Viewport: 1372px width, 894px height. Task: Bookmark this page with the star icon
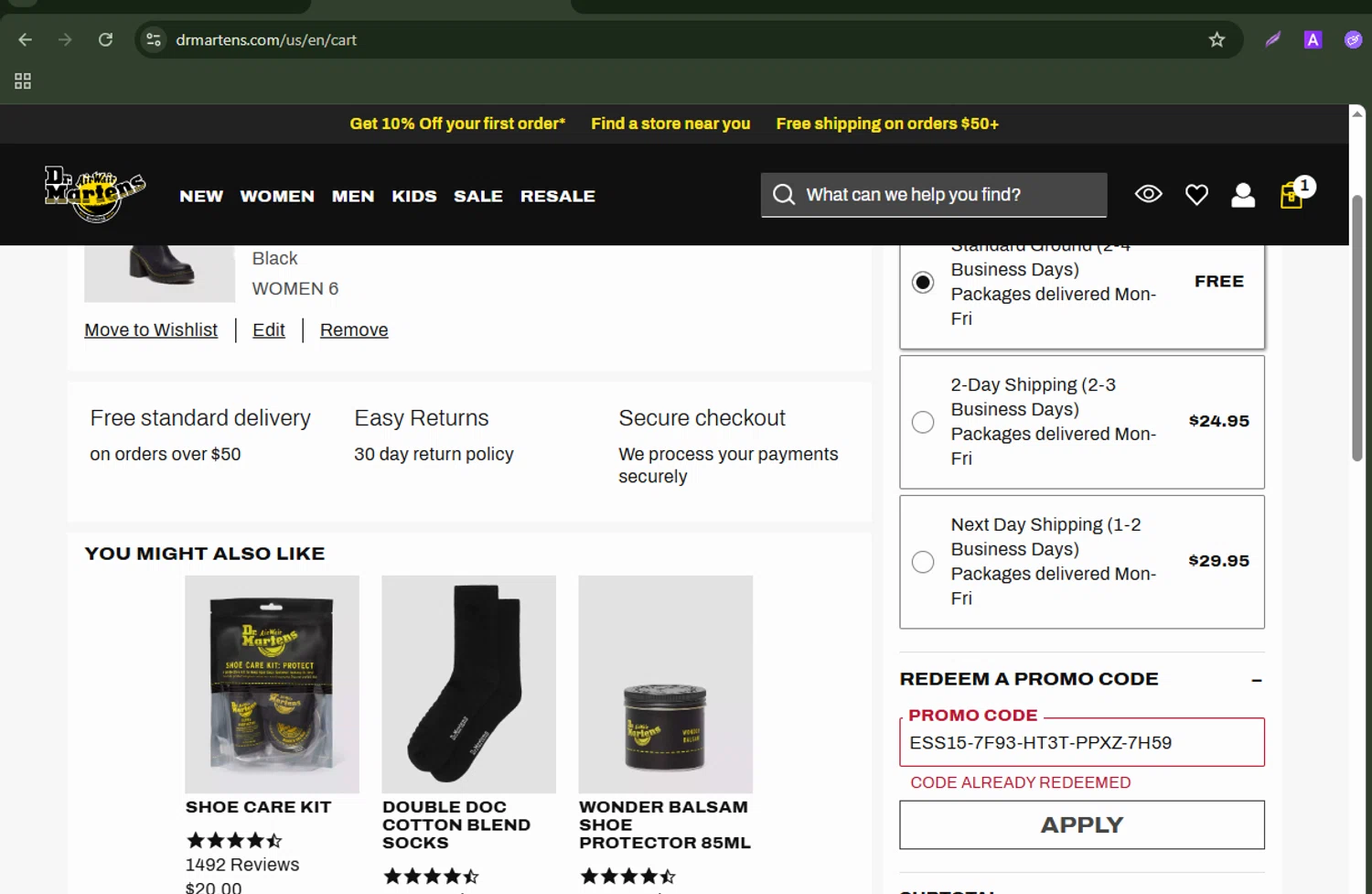click(1217, 39)
